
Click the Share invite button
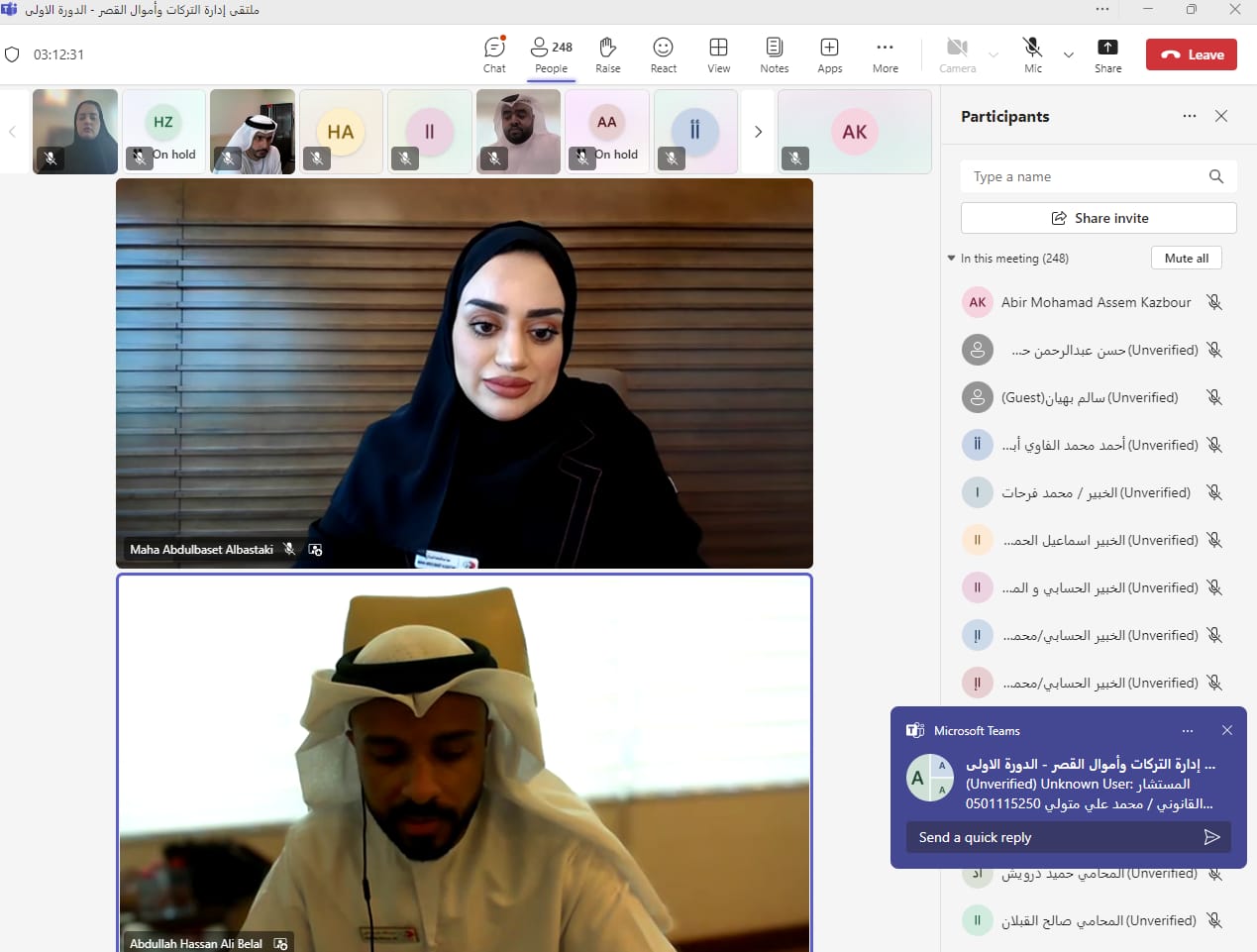click(x=1099, y=218)
